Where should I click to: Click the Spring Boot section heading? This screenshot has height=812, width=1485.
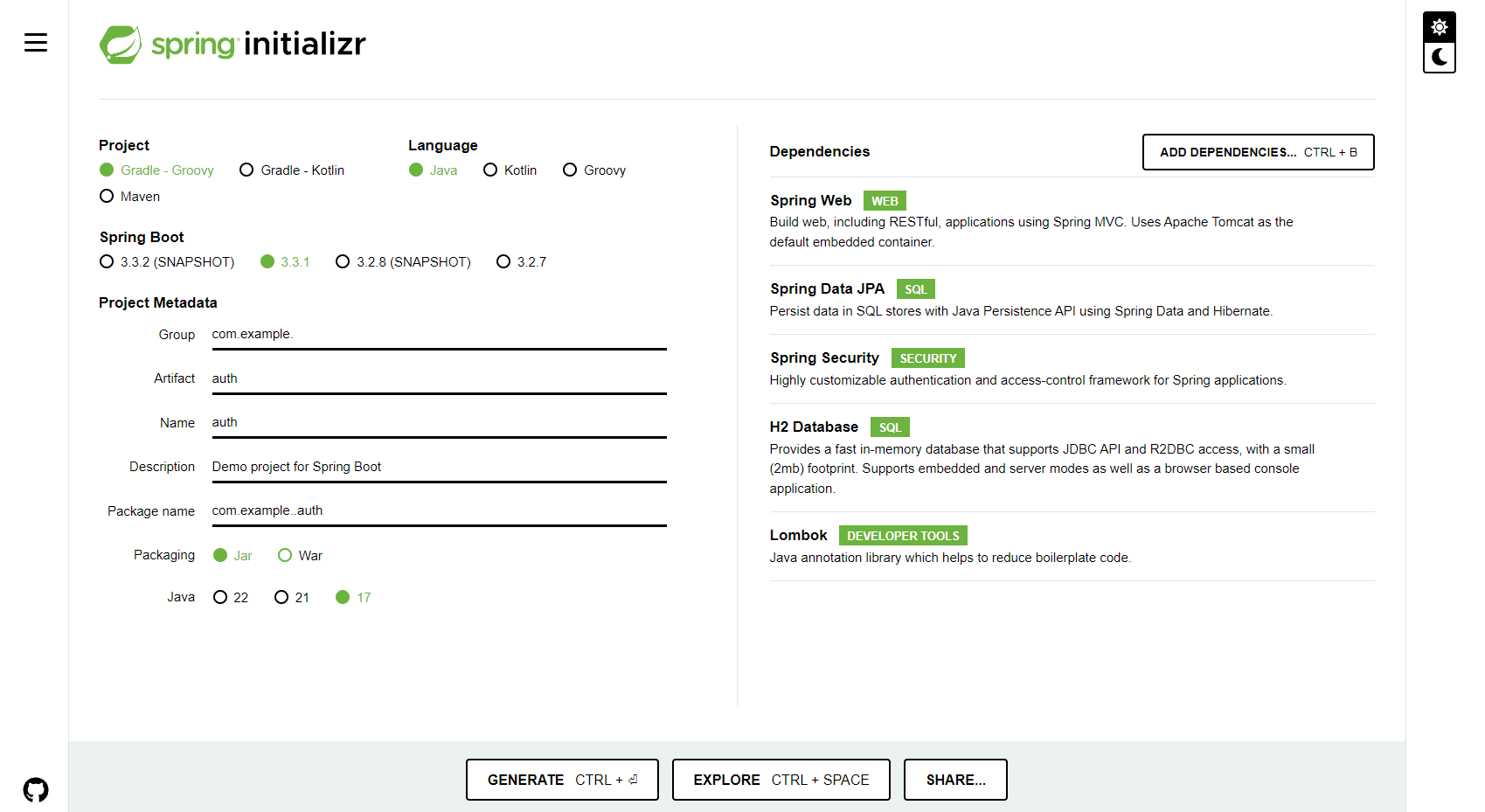(x=142, y=237)
